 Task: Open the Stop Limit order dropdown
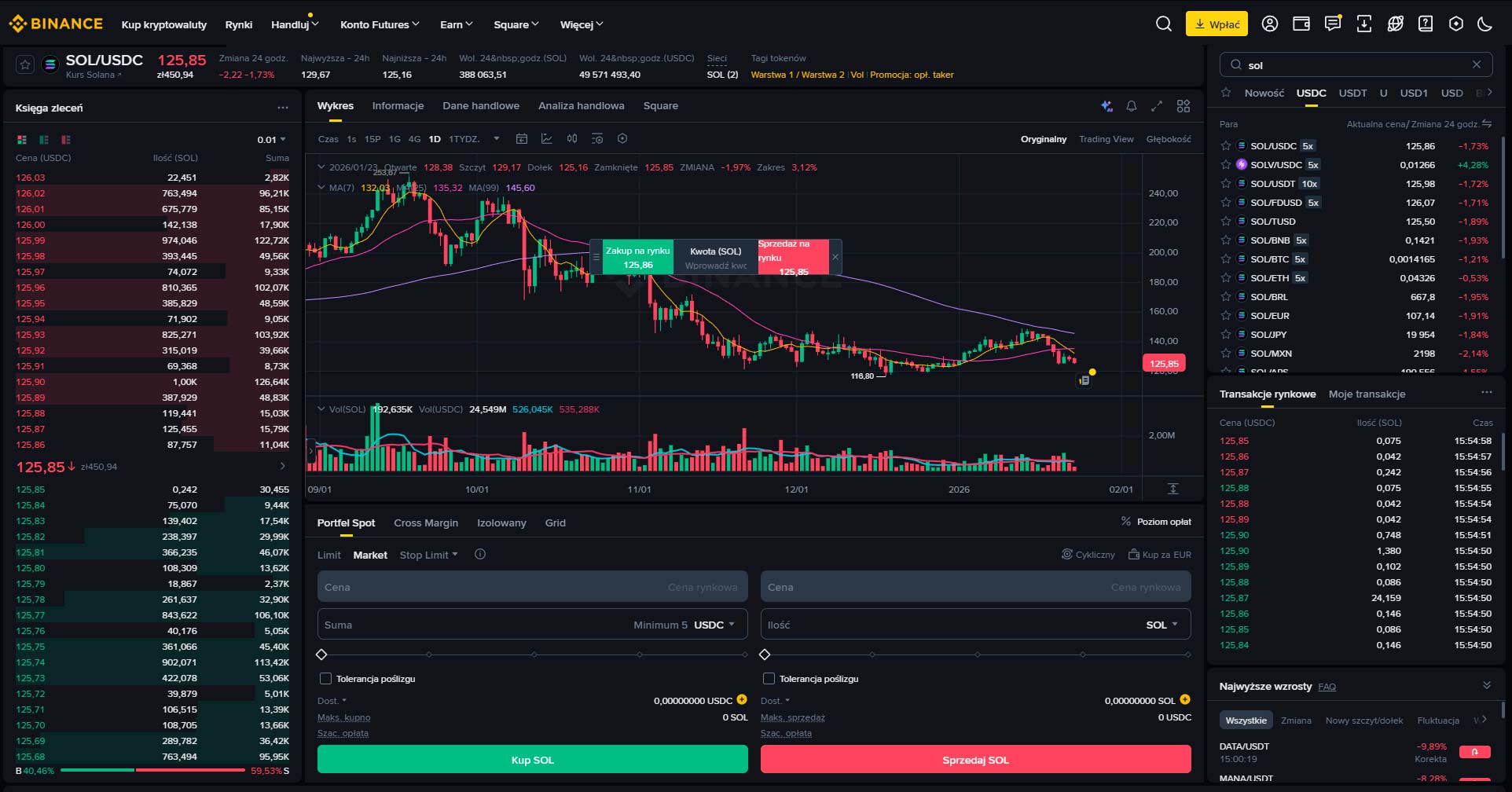pos(457,555)
